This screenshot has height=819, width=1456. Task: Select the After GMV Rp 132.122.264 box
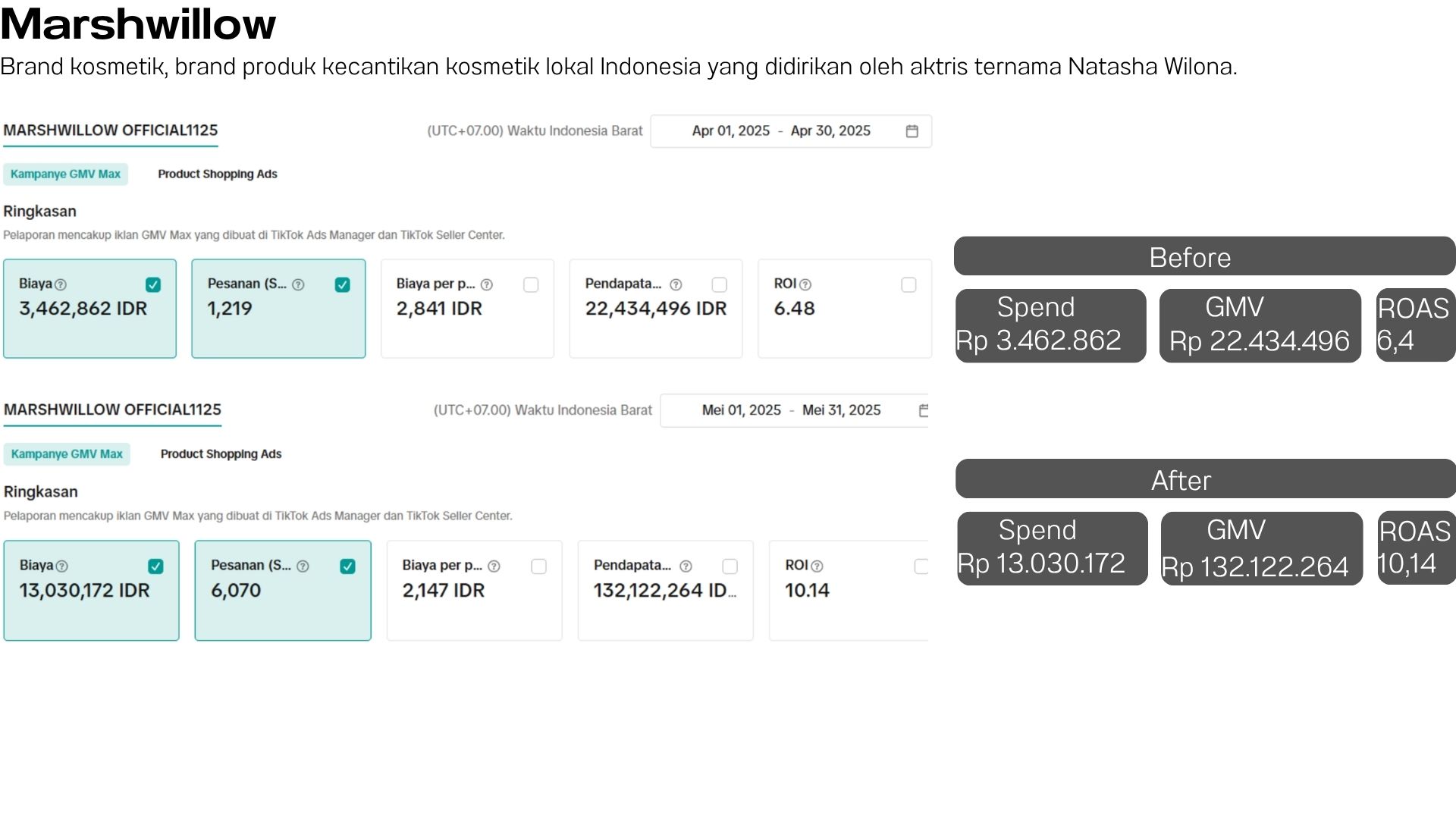[1262, 548]
